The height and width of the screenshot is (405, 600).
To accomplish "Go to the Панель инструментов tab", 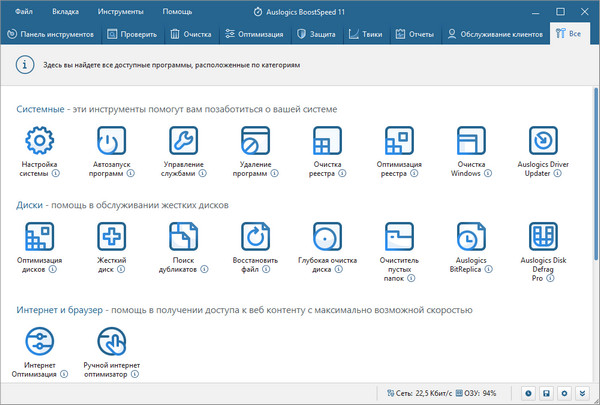I will tap(50, 34).
